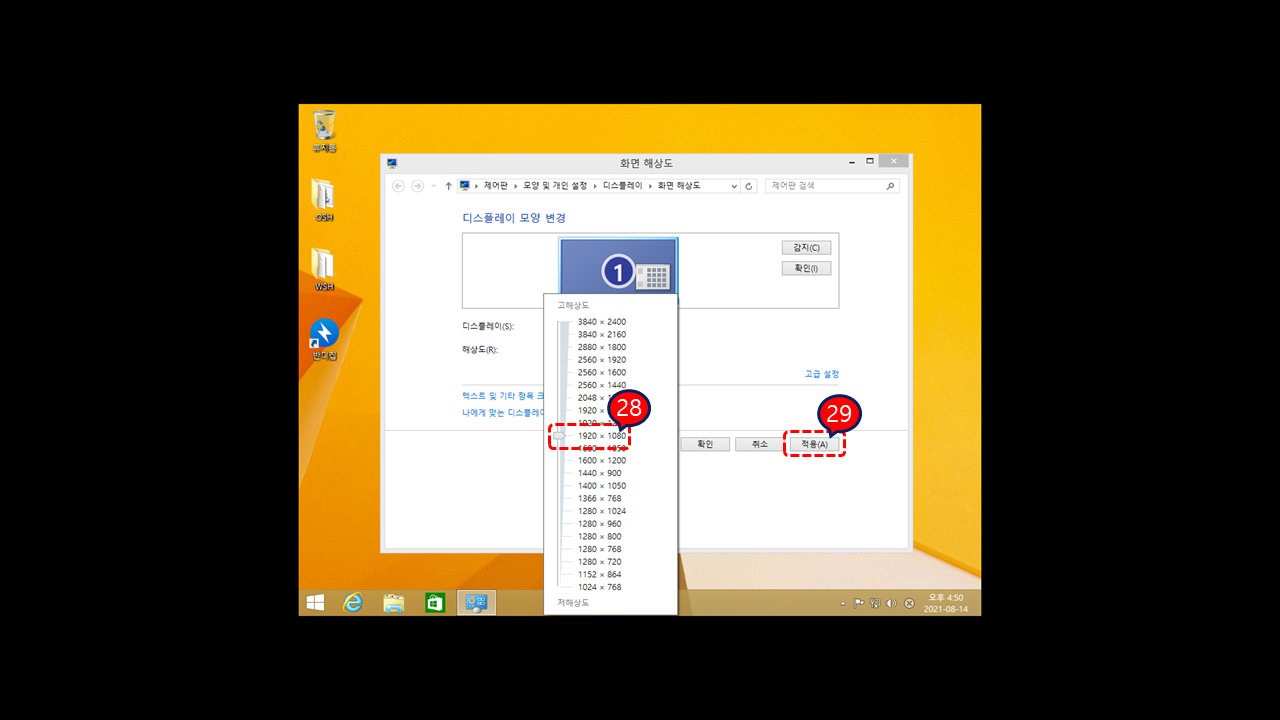Choose 1152 × 864 in the resolution list
1280x720 pixels.
point(600,574)
